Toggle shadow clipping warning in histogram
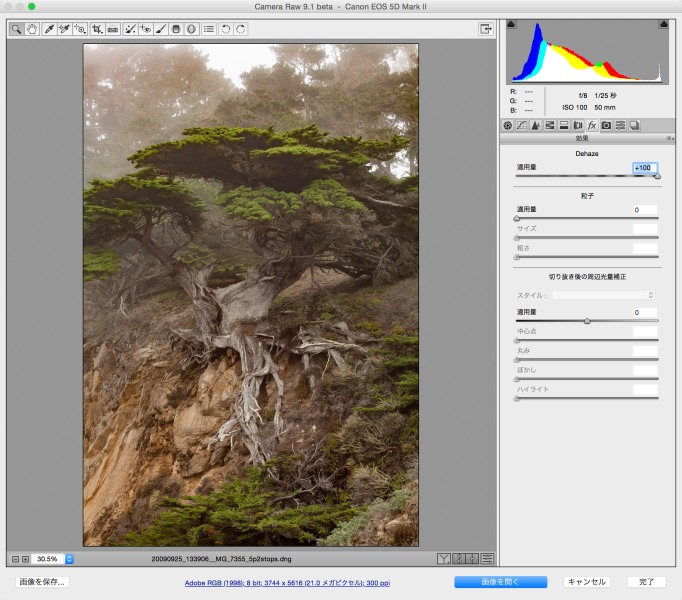 coord(512,24)
